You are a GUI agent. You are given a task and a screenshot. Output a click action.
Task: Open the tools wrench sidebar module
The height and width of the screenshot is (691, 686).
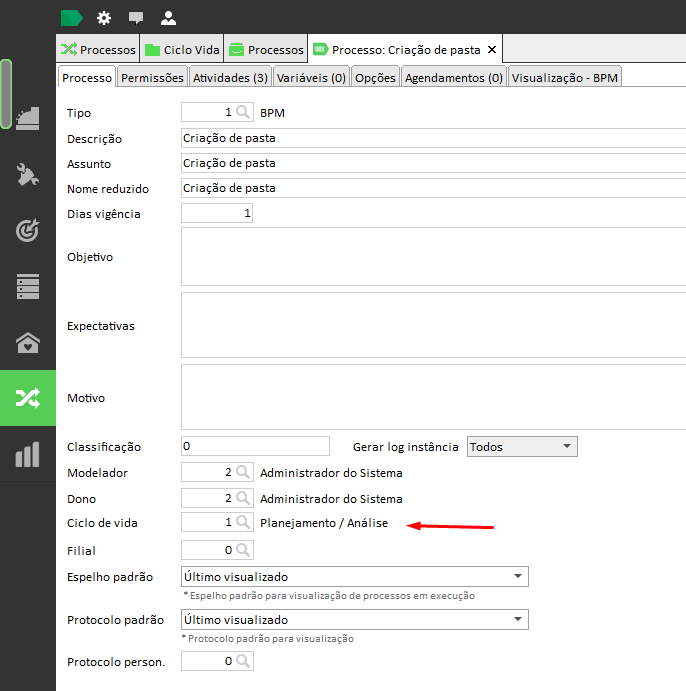coord(28,175)
